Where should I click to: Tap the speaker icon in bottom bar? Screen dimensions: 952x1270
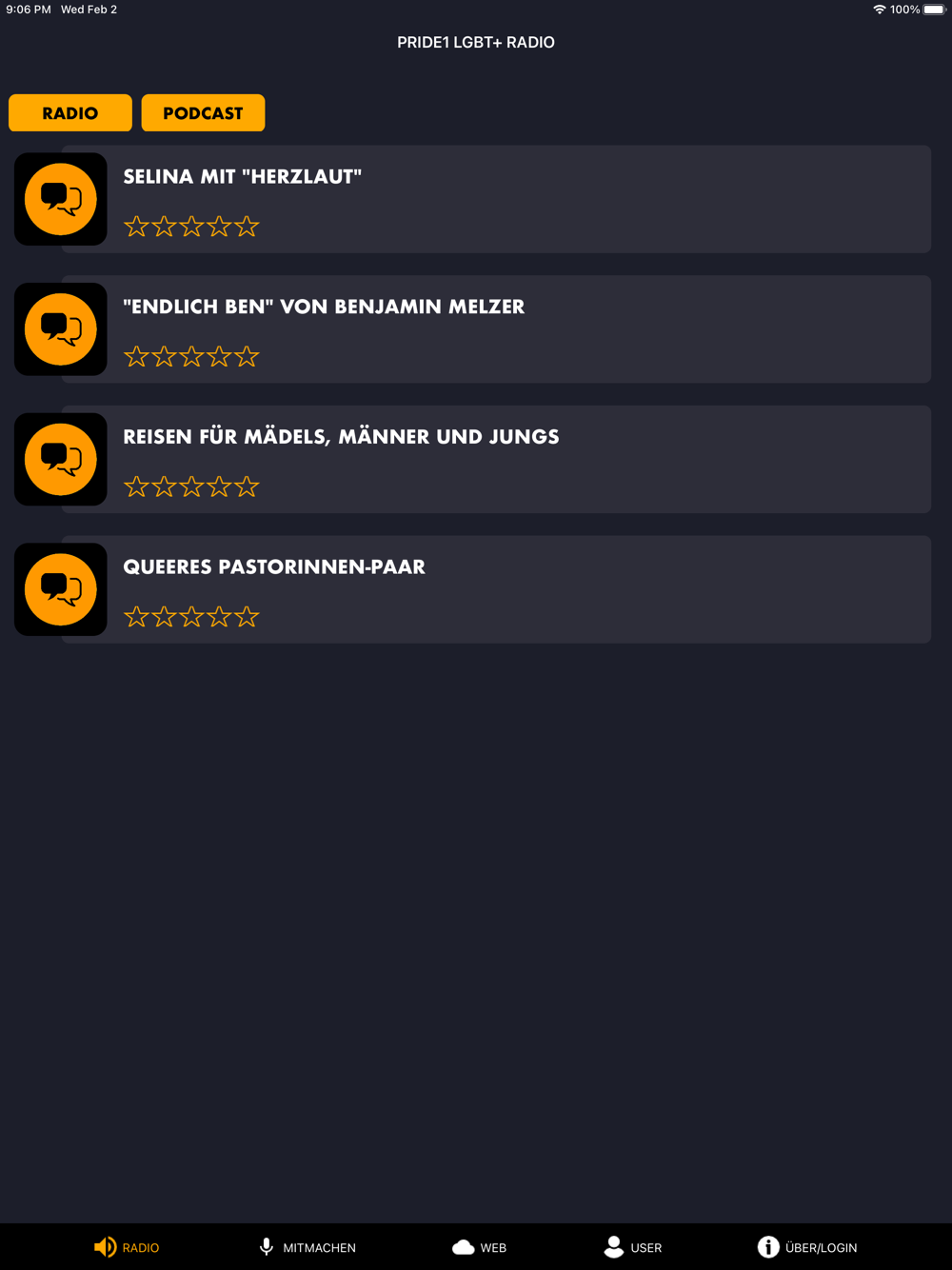105,1247
